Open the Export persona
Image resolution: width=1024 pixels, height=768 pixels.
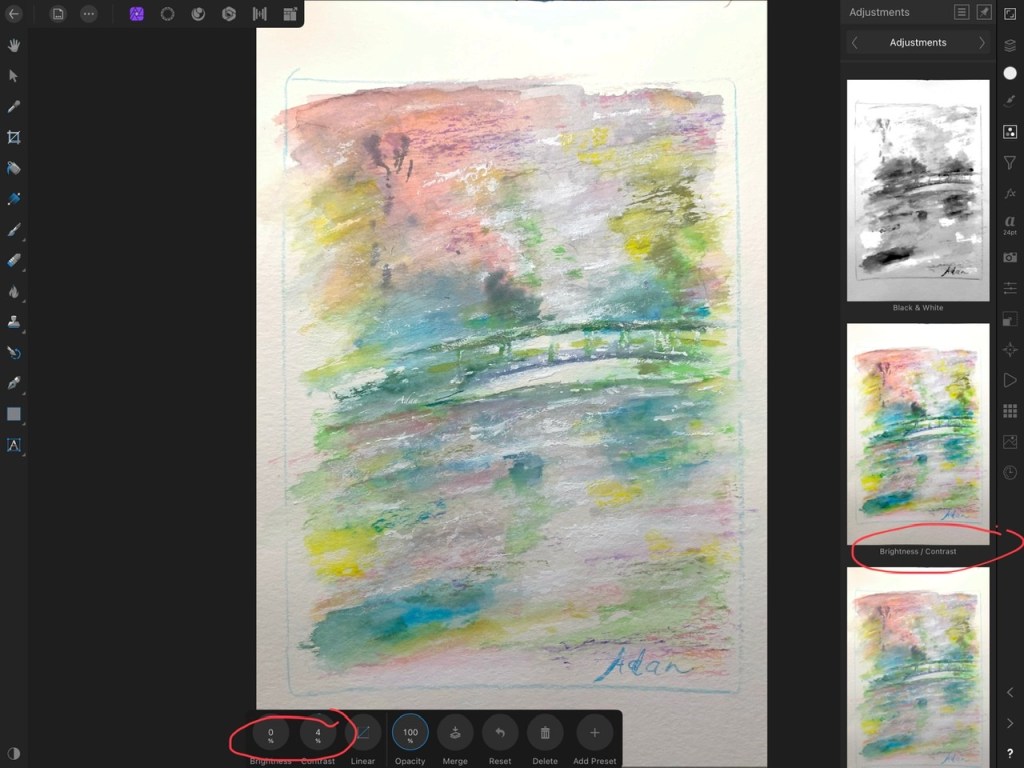291,14
